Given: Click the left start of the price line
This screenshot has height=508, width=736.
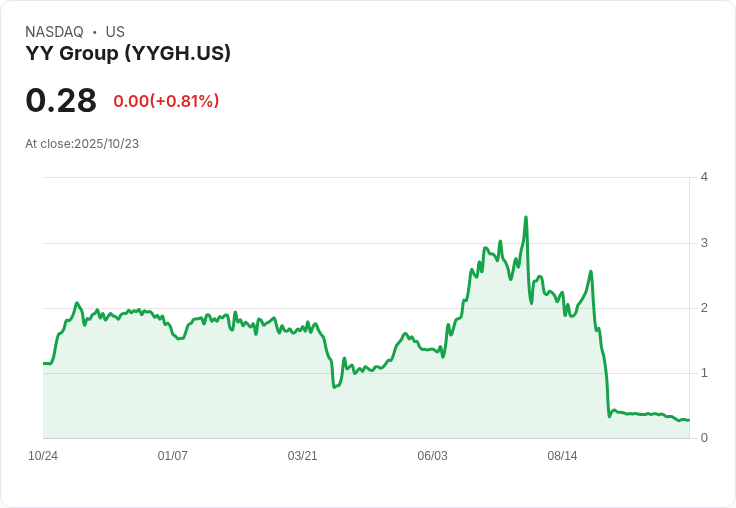Looking at the screenshot, I should (44, 363).
